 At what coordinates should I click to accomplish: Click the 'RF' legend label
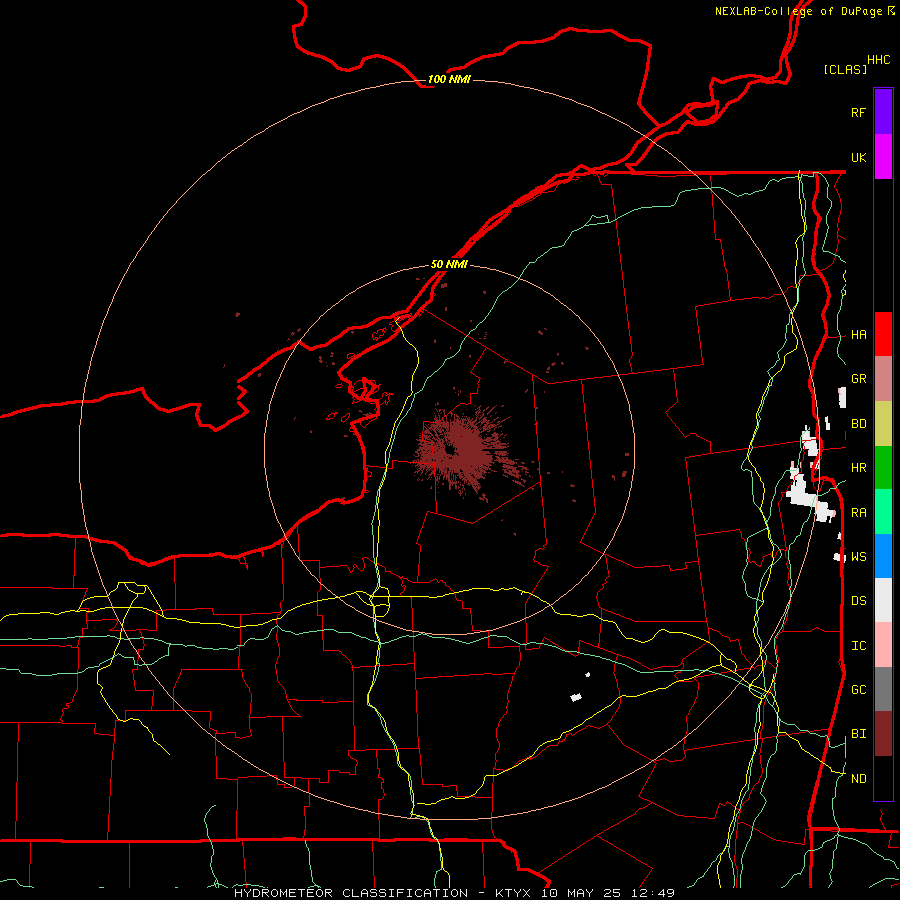(858, 112)
